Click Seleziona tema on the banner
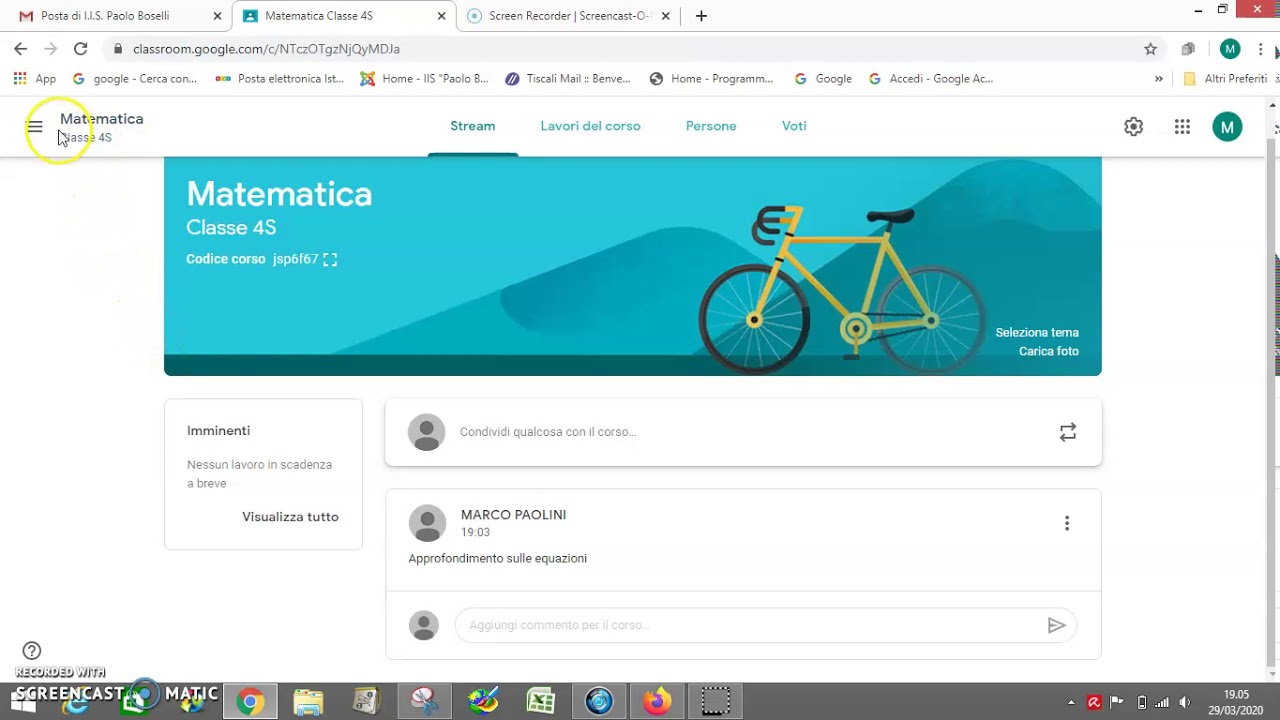The image size is (1280, 720). click(1037, 333)
